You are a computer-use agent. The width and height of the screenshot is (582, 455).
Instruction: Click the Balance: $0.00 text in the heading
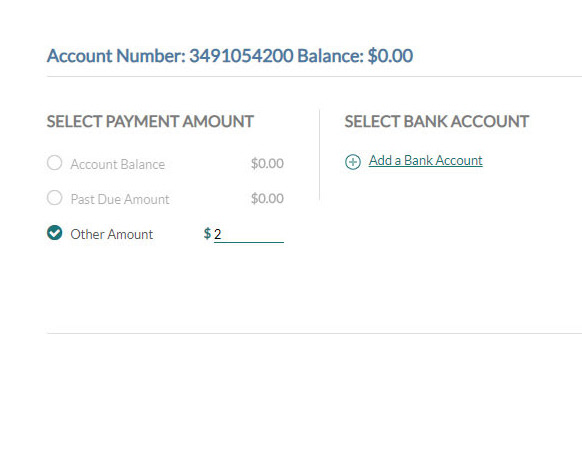click(355, 56)
